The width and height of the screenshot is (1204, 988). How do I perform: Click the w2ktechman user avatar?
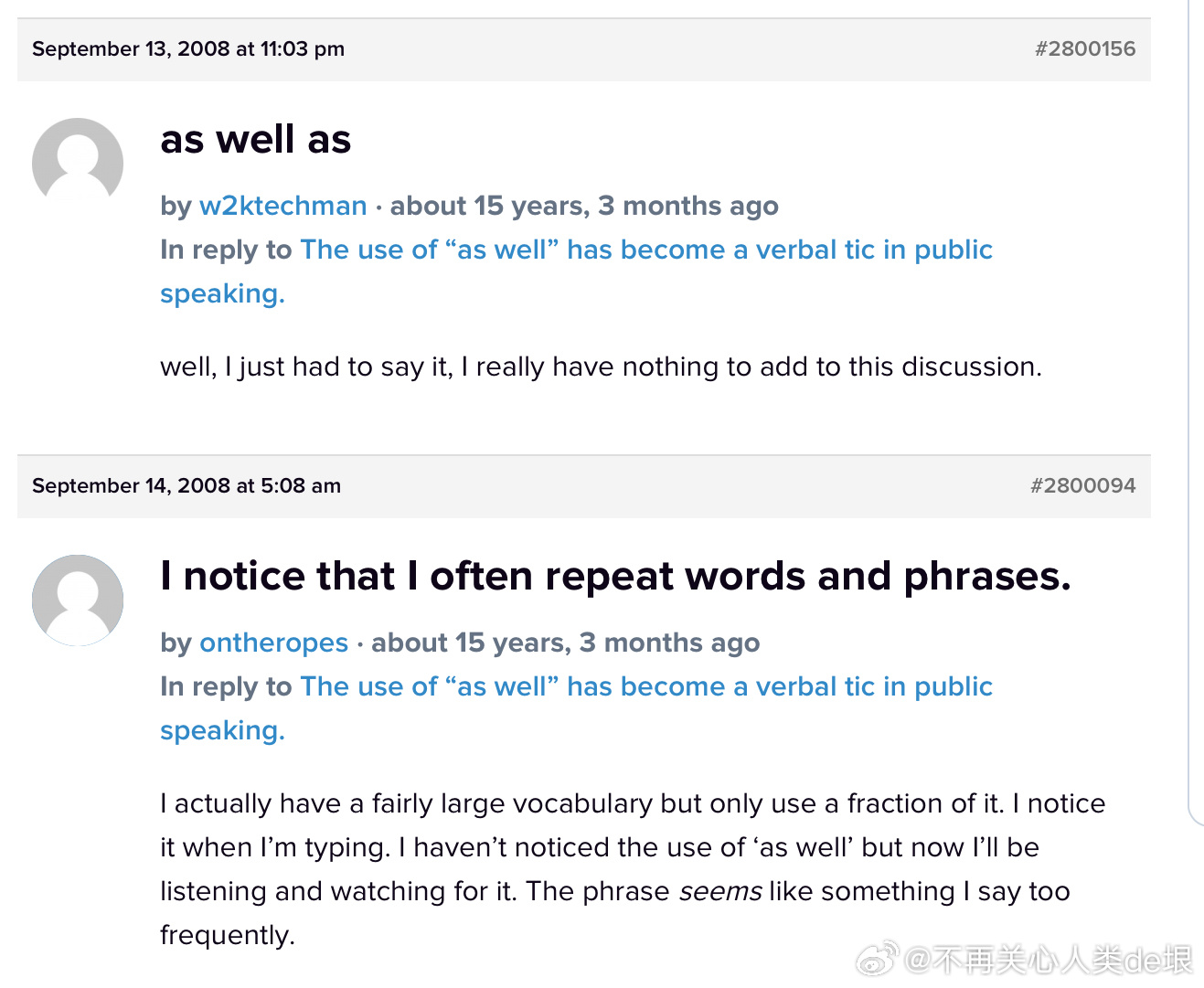tap(78, 163)
